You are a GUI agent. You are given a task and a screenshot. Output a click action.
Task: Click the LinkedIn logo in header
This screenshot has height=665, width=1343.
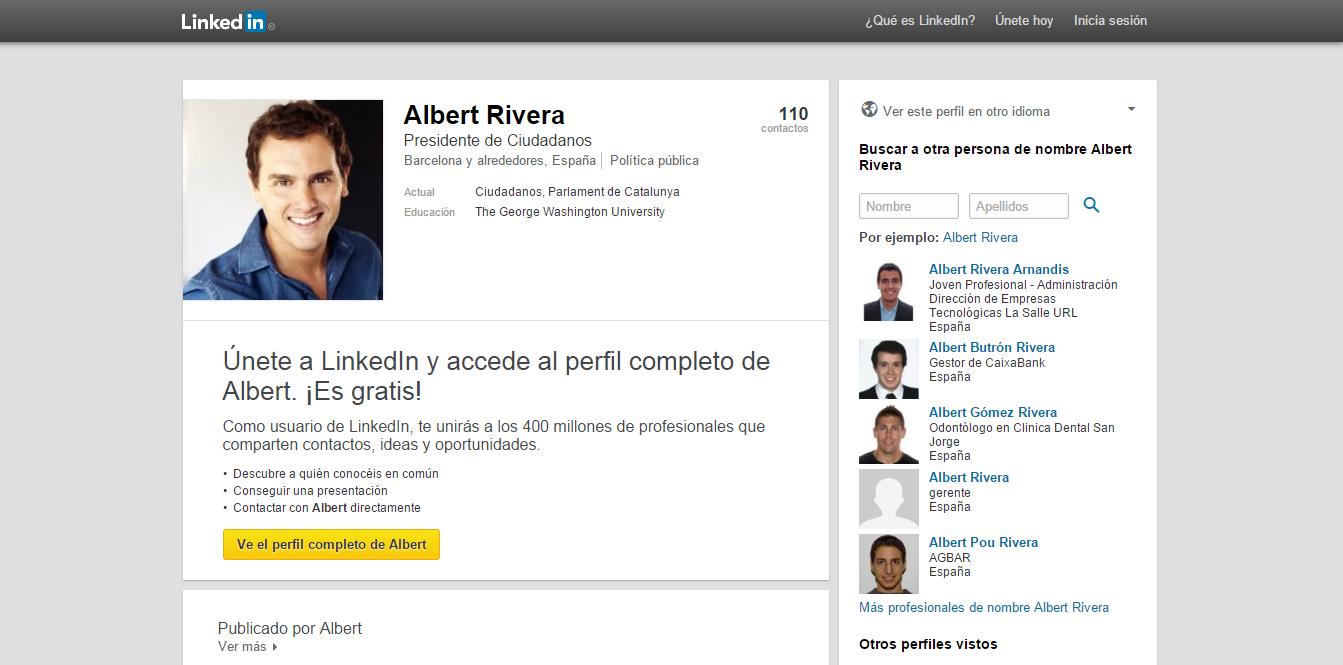click(224, 21)
